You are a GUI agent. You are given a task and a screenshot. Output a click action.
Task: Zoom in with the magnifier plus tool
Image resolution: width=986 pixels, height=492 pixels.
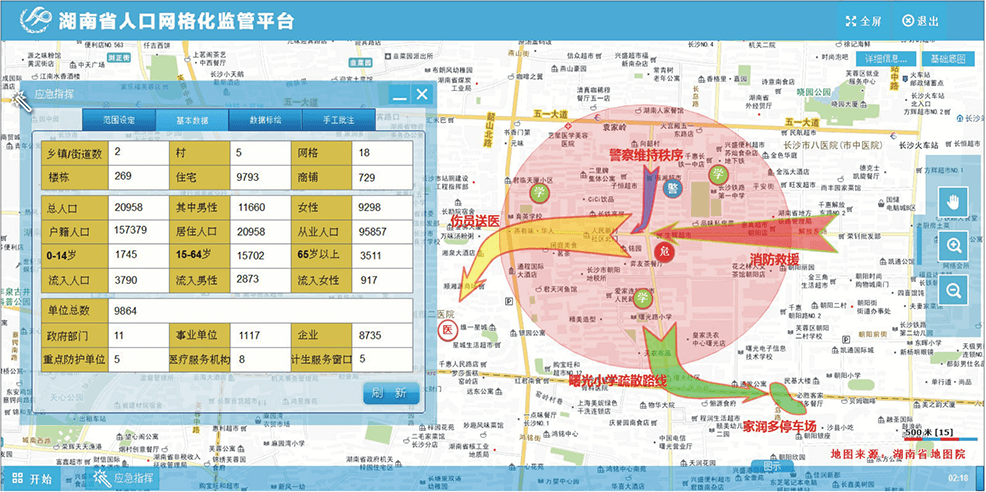pos(953,245)
